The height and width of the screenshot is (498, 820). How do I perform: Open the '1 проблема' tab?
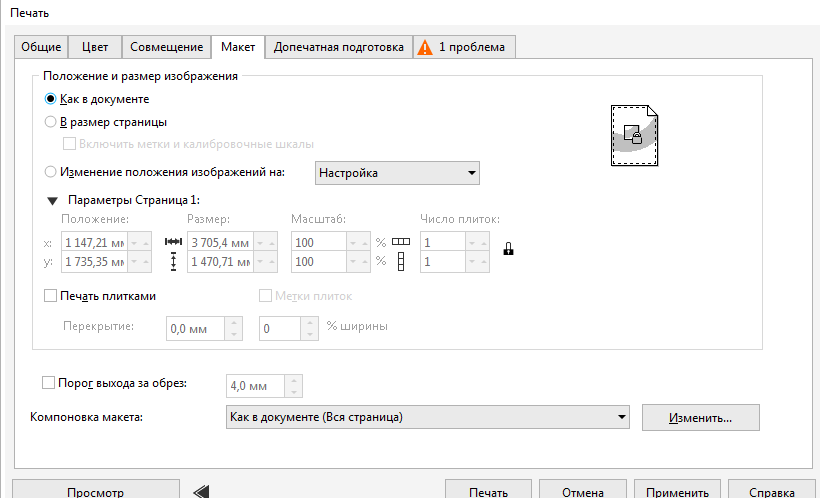click(x=464, y=47)
